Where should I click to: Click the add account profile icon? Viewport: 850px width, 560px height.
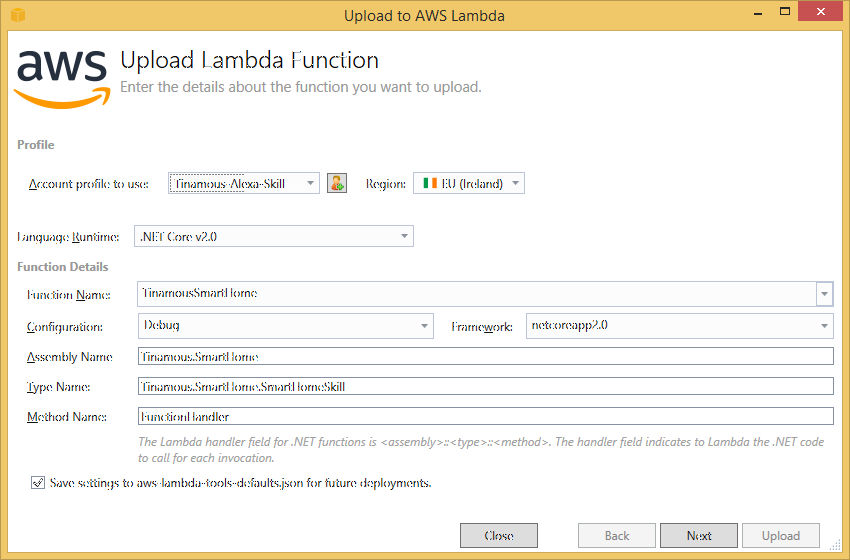coord(337,183)
